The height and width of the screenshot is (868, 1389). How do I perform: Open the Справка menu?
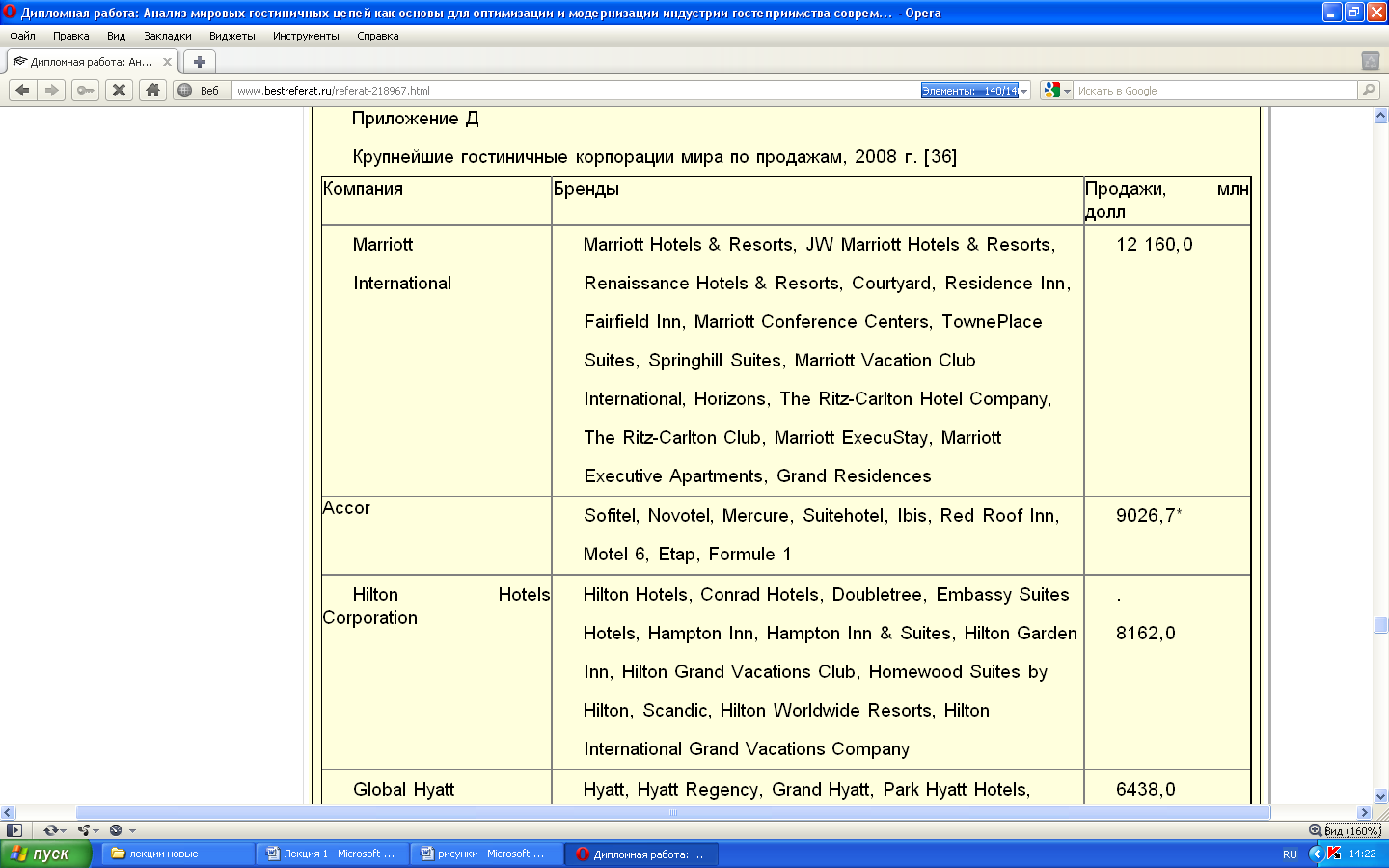coord(377,36)
